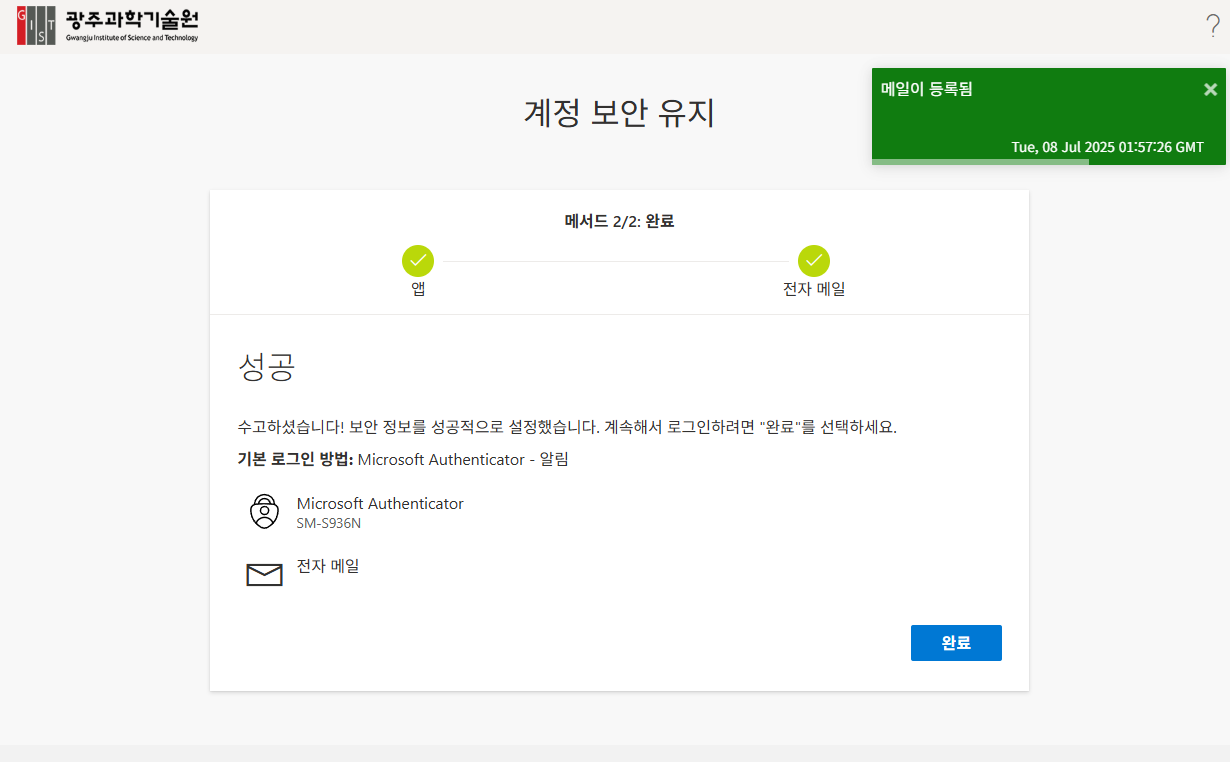Click the 메일이 등록됨 notification title
The height and width of the screenshot is (762, 1230).
[927, 89]
